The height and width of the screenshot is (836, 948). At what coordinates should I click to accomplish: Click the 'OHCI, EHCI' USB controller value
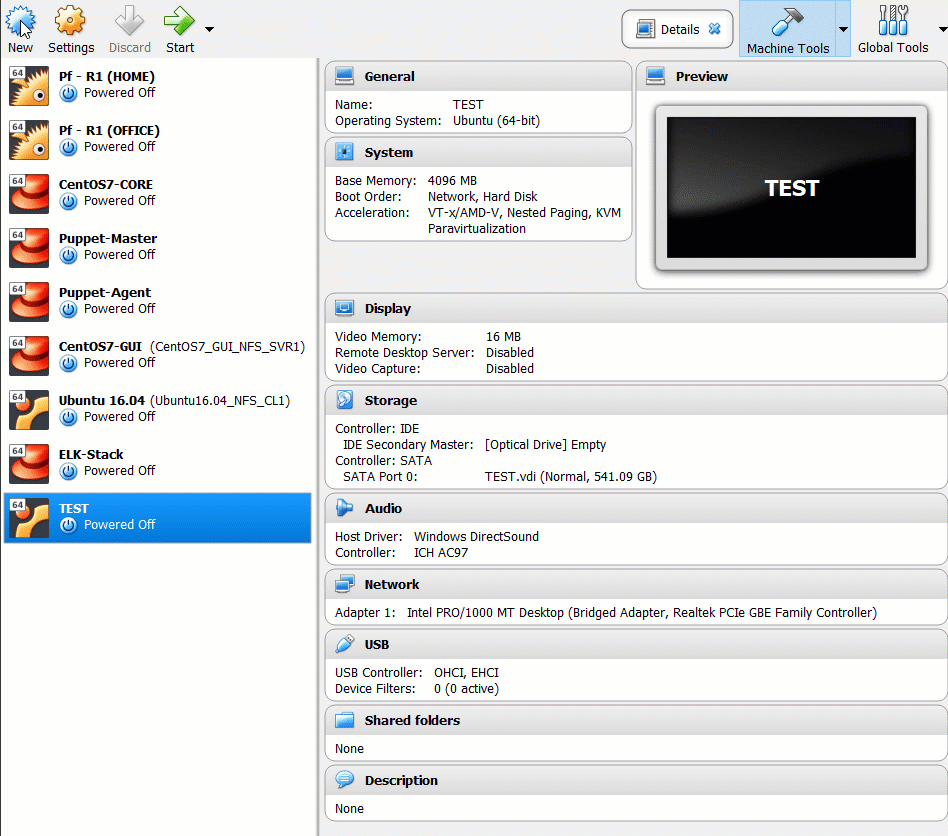466,673
